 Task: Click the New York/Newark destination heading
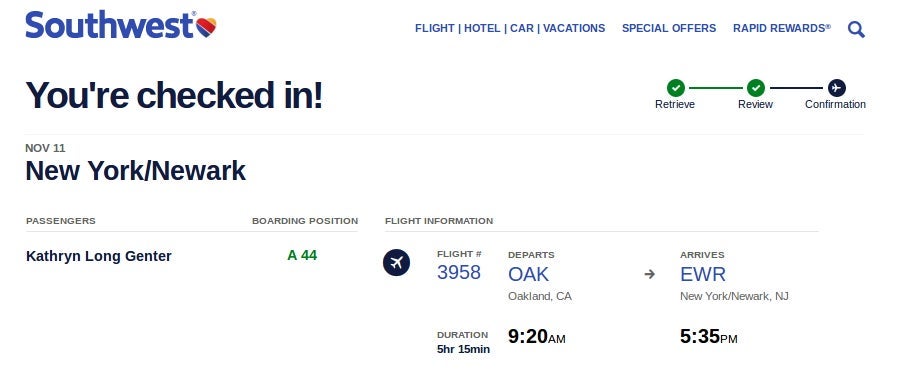(x=136, y=171)
